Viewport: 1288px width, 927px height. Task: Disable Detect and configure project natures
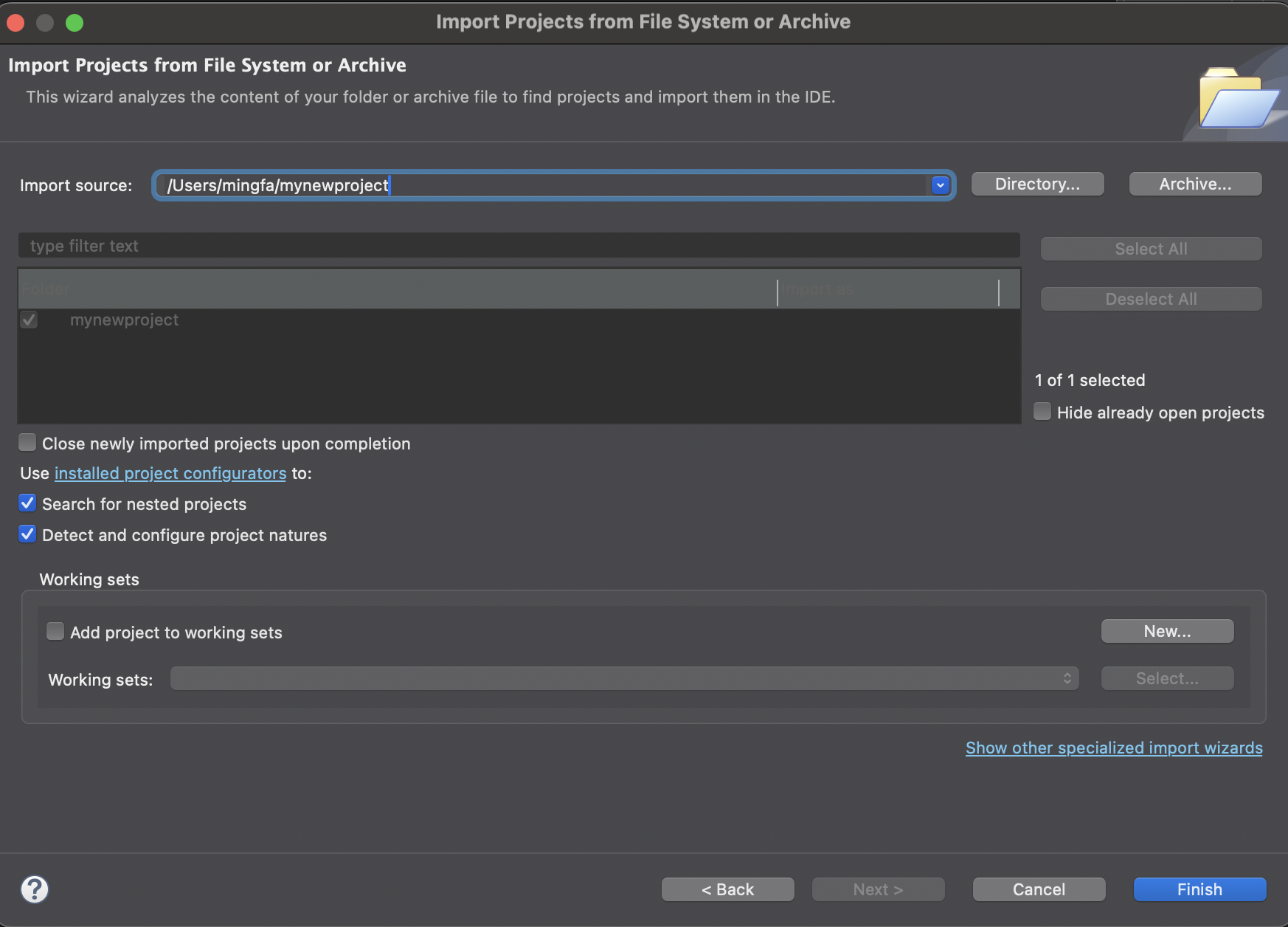tap(27, 534)
